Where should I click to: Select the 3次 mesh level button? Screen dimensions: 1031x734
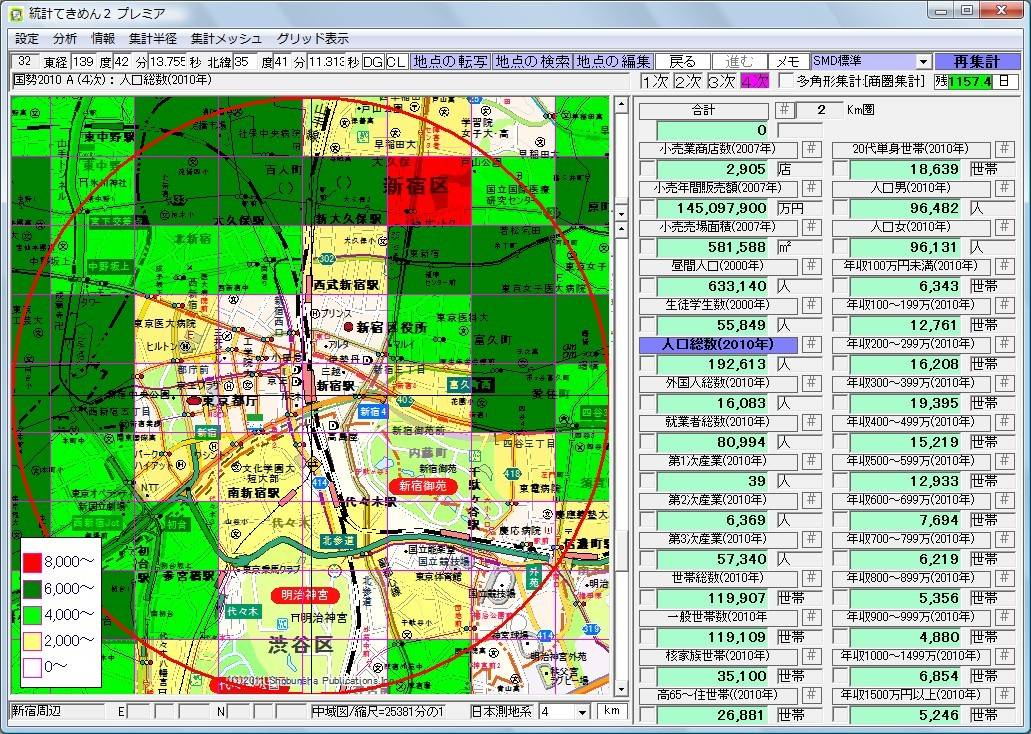pos(720,81)
